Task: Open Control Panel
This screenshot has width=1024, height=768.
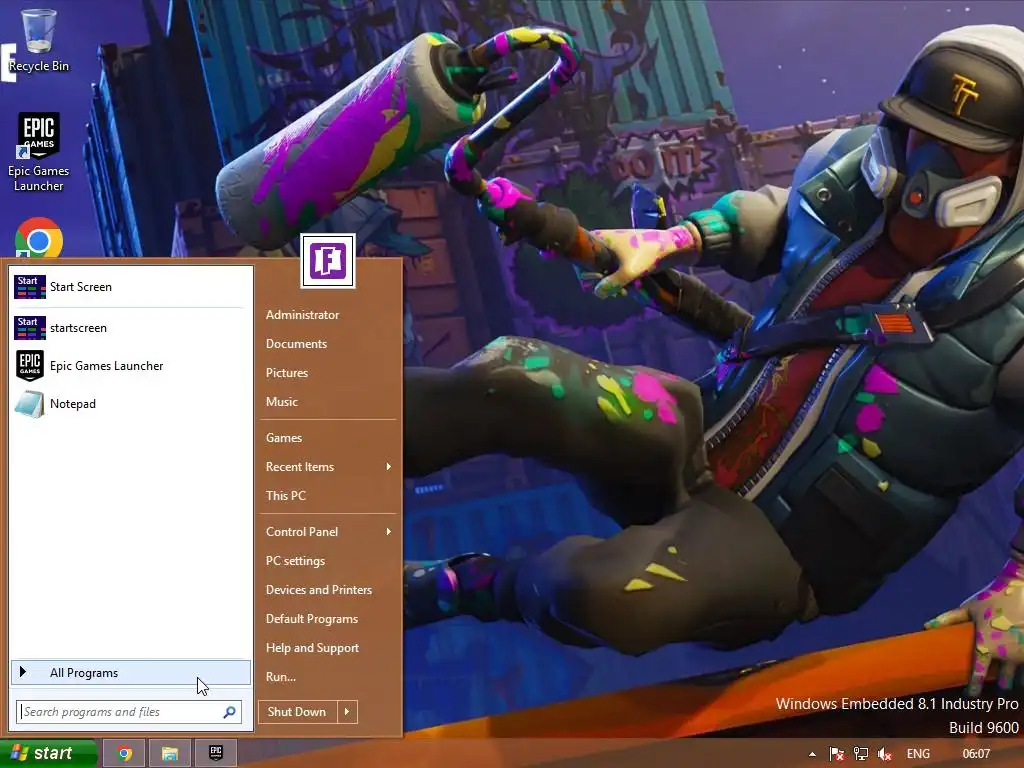Action: (x=302, y=532)
